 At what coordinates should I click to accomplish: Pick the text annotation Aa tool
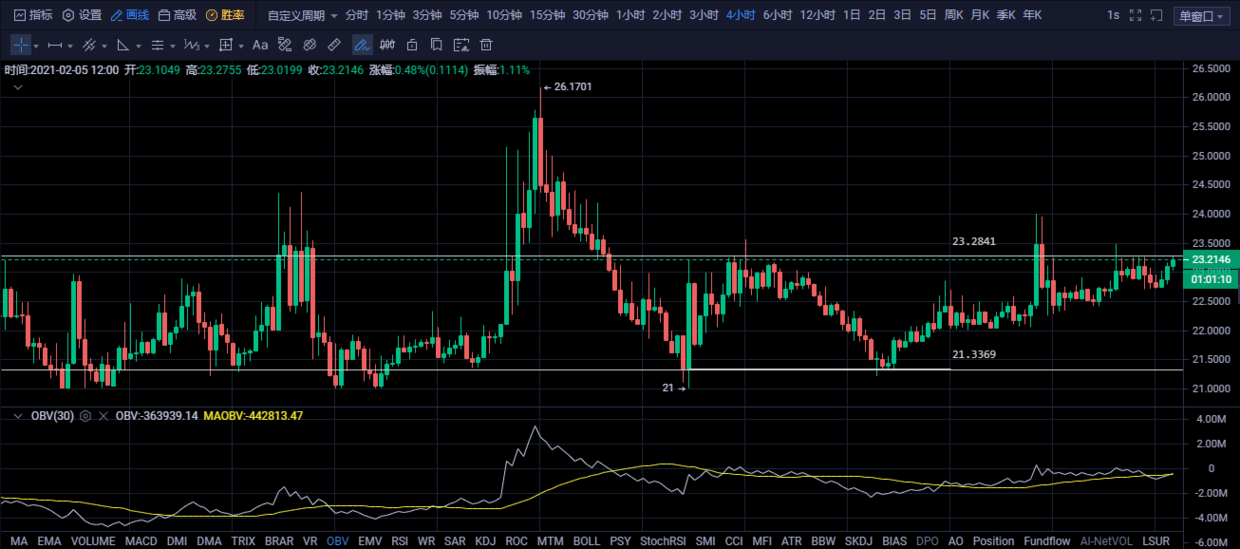pyautogui.click(x=260, y=45)
